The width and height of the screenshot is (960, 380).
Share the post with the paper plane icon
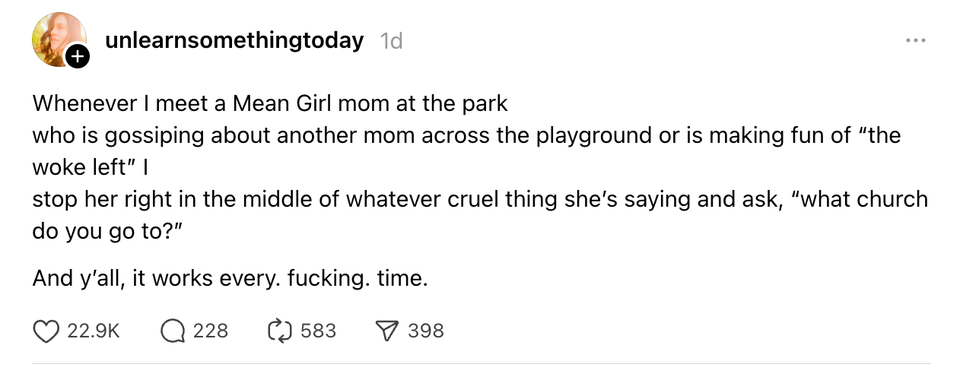388,331
